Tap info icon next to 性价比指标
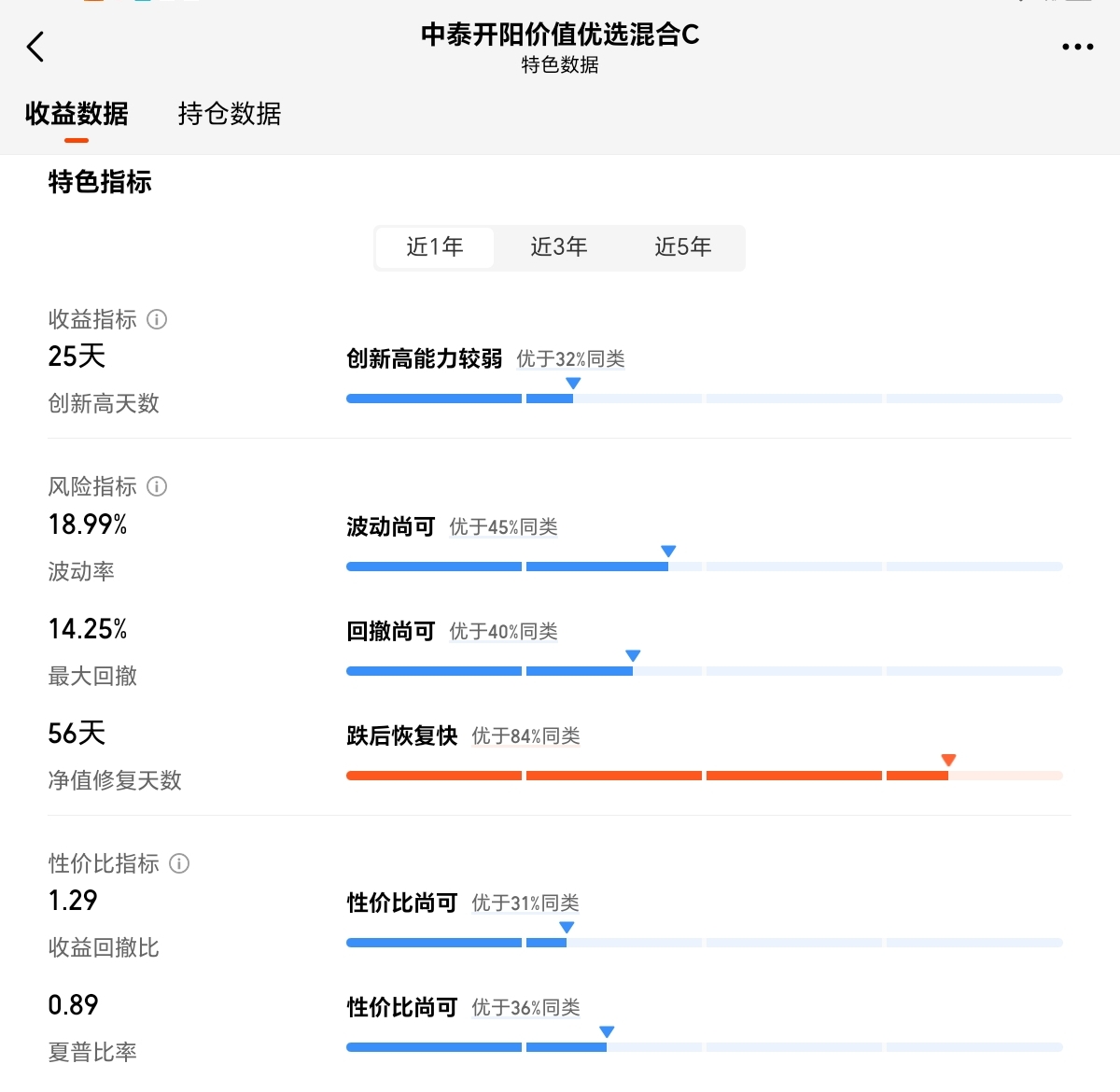Viewport: 1120px width, 1092px height. [x=179, y=863]
